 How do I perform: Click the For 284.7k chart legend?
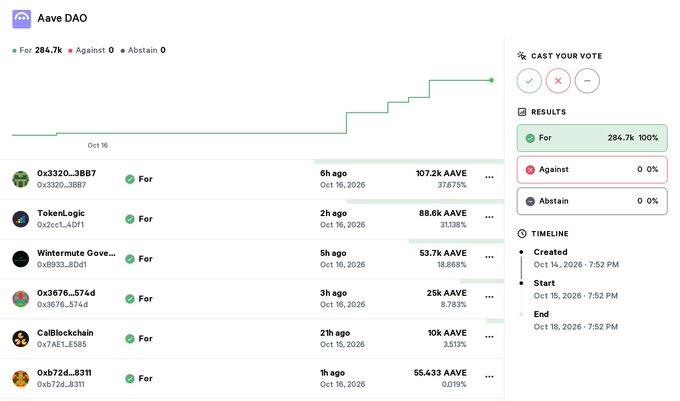(x=37, y=50)
